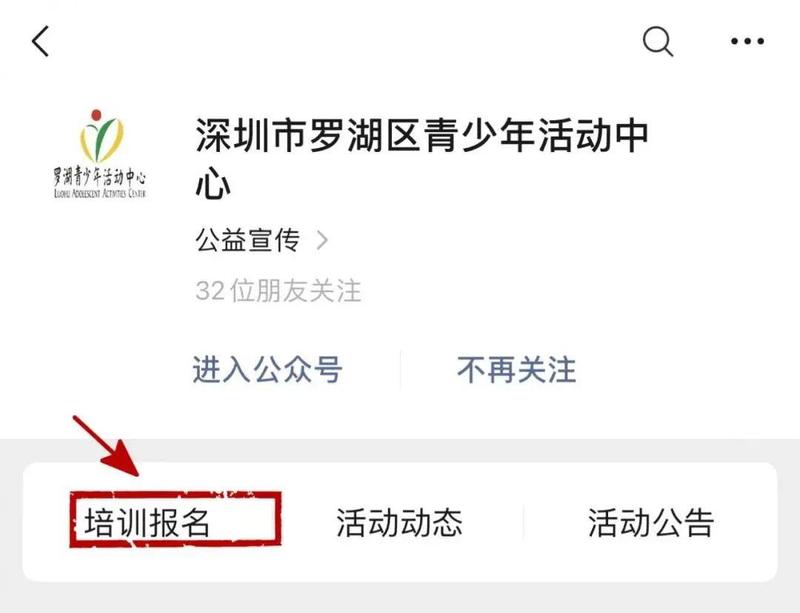Click the red arrow annotation
The width and height of the screenshot is (800, 613).
coord(106,446)
